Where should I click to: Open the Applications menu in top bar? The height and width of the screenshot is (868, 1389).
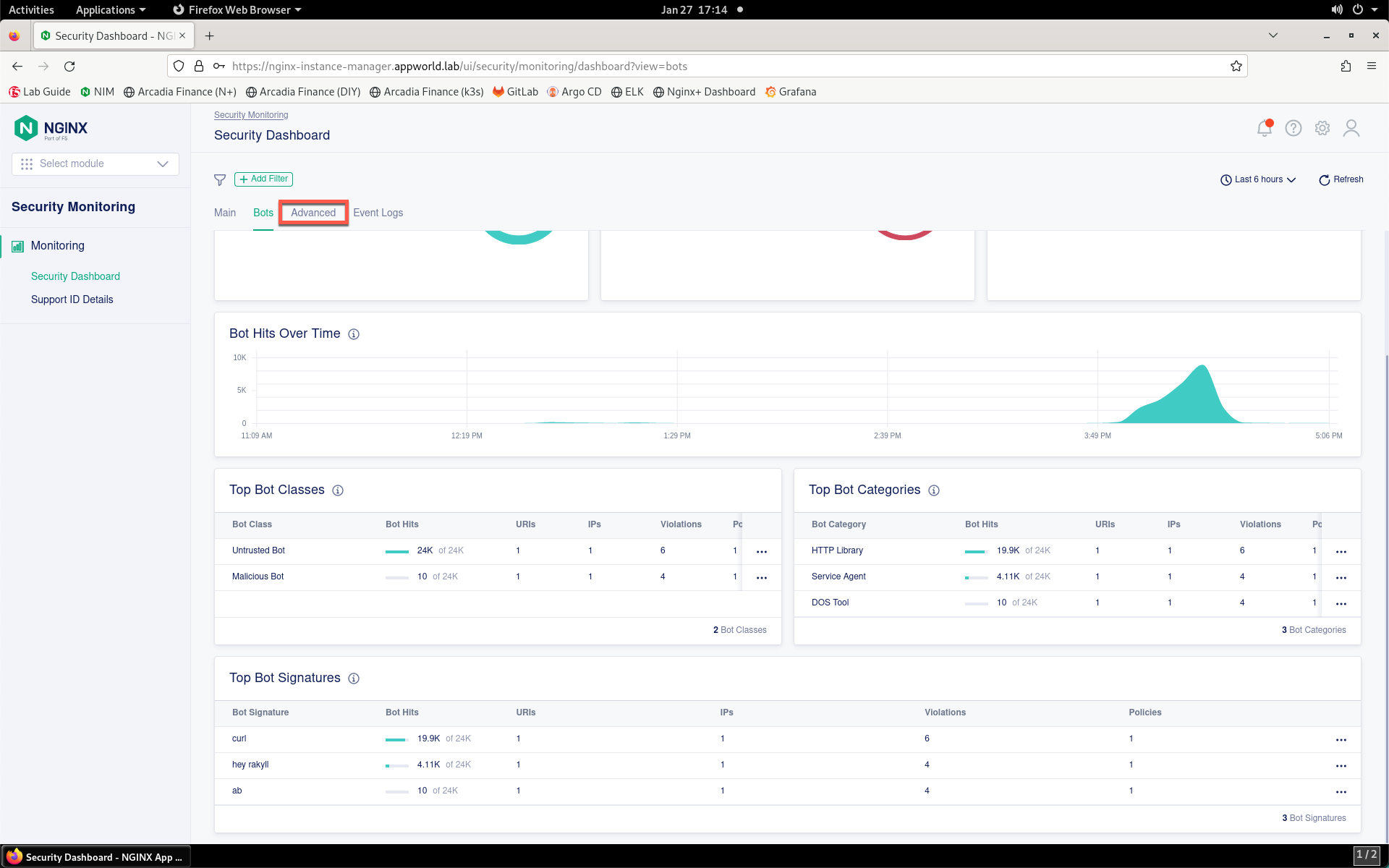click(111, 9)
